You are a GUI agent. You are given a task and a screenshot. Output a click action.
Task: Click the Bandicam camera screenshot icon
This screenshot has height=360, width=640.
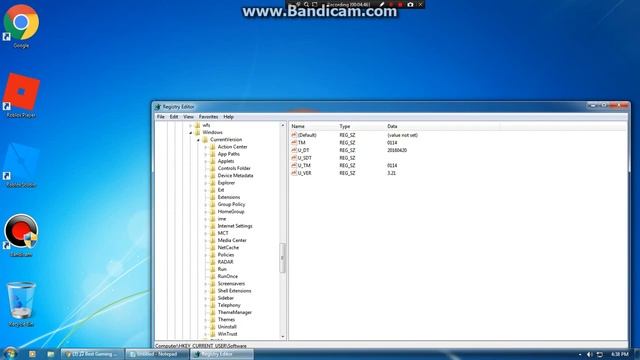(x=410, y=4)
